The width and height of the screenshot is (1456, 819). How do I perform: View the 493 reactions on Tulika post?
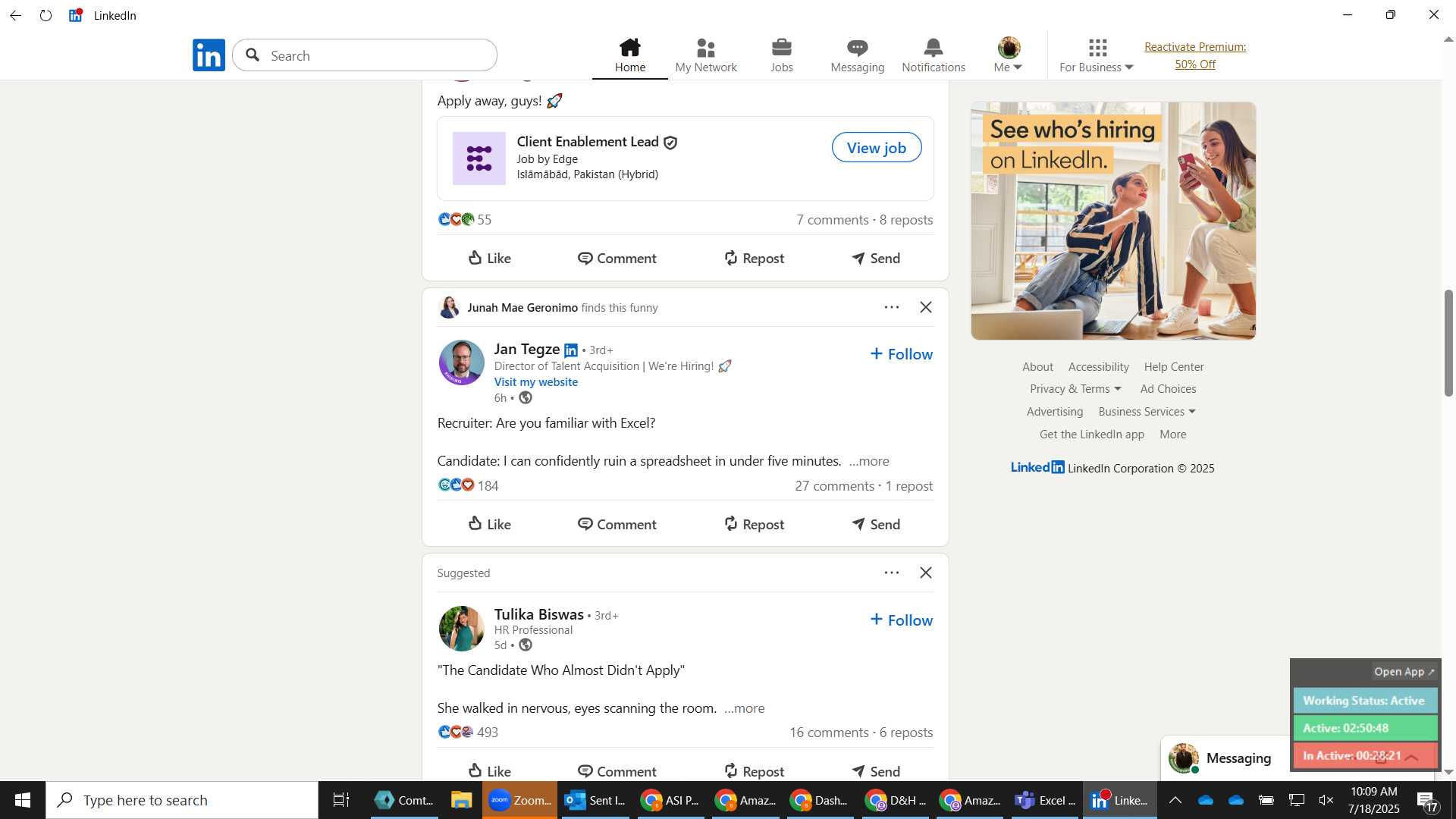pos(468,733)
